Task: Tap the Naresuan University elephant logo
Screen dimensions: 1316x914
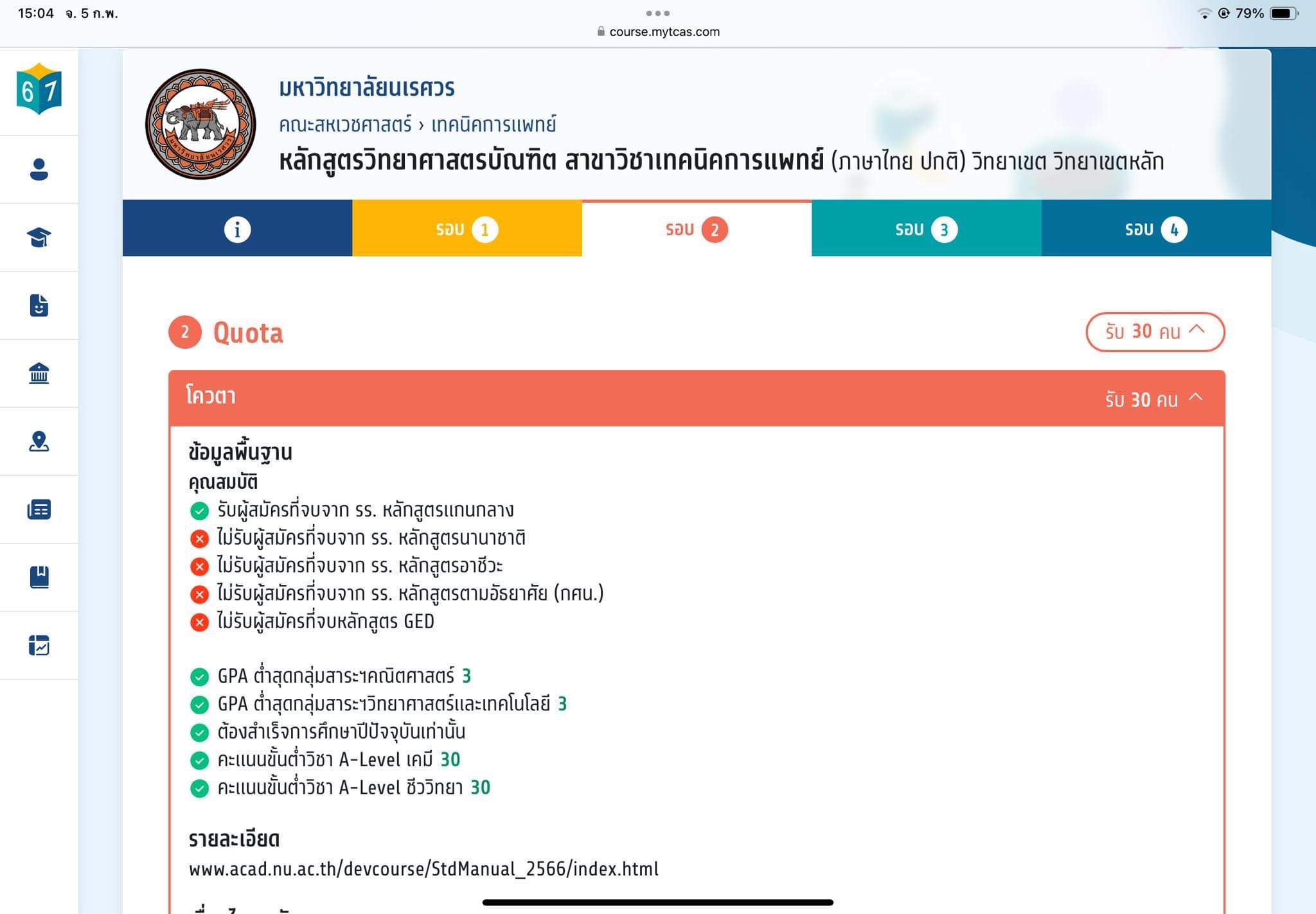Action: pyautogui.click(x=200, y=124)
